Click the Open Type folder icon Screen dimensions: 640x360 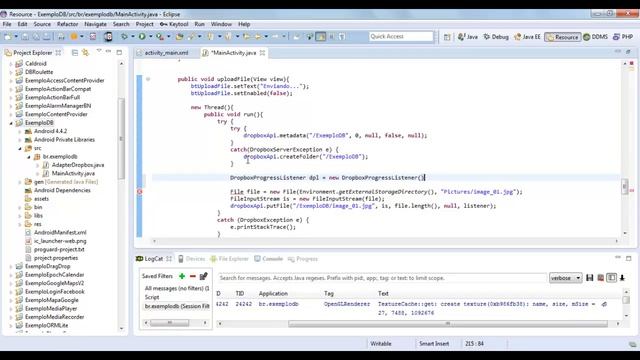click(180, 37)
